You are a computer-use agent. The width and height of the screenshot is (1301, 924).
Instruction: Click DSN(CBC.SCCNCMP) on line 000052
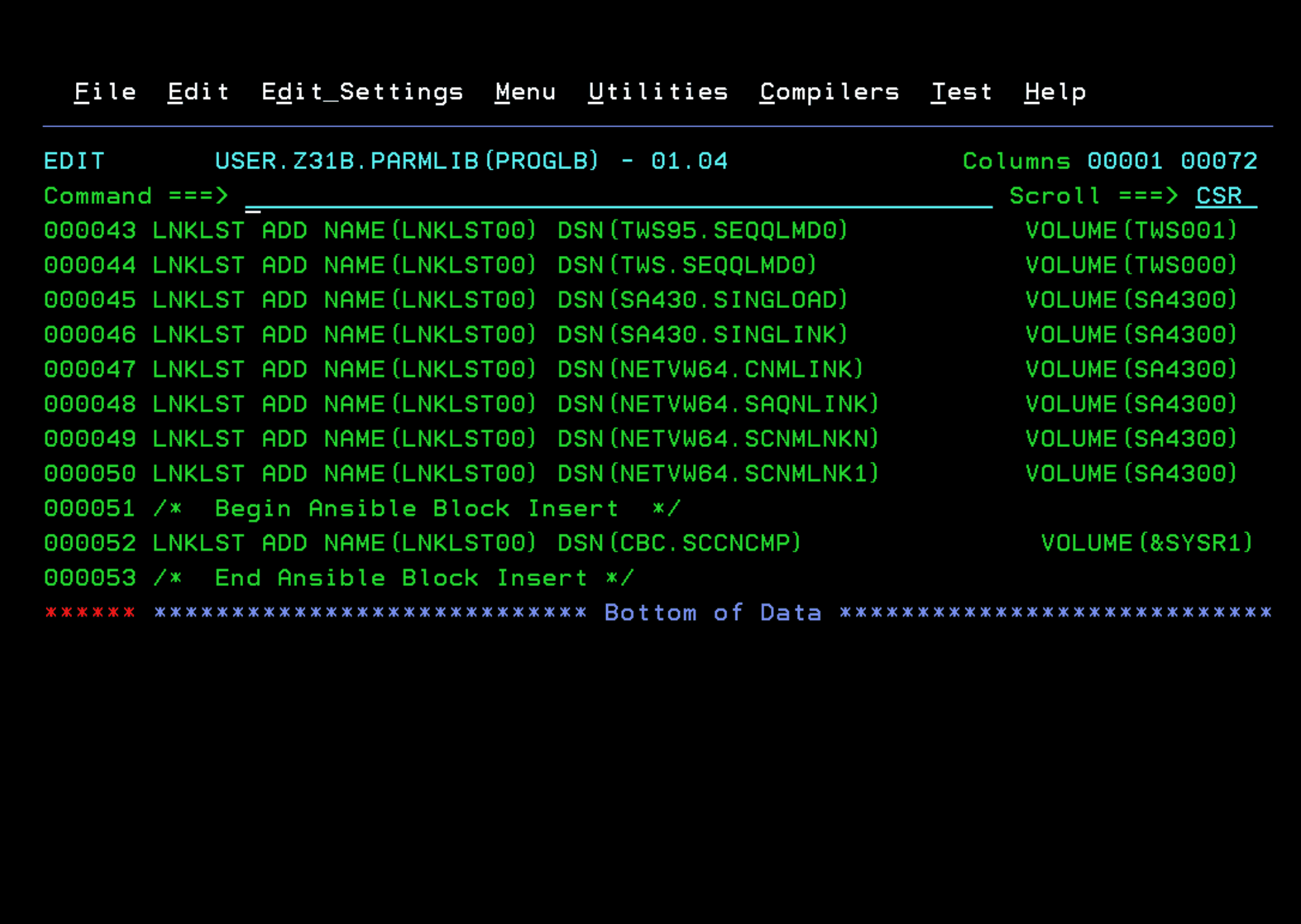[678, 542]
